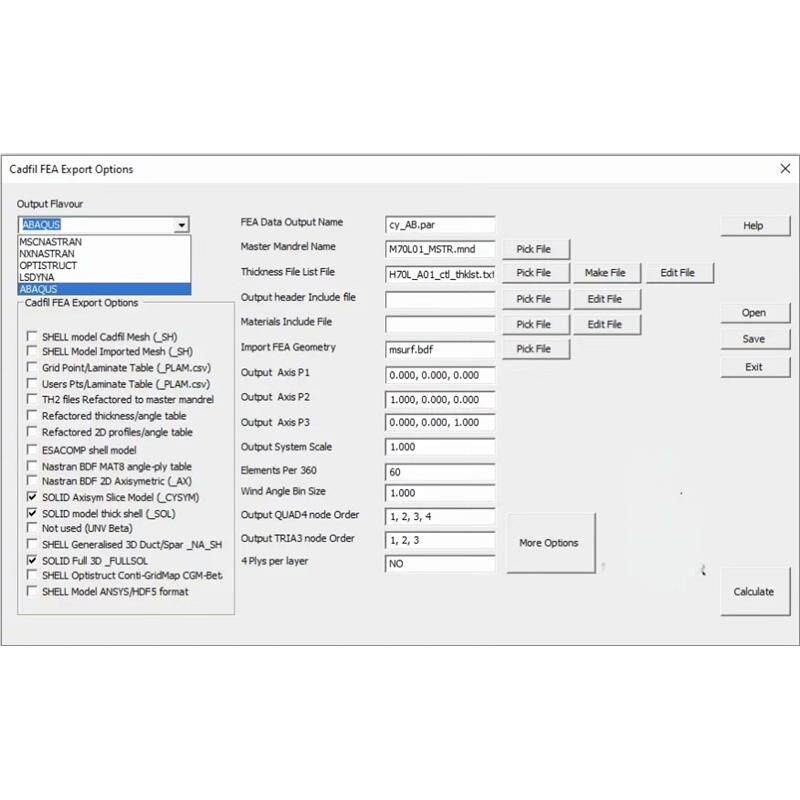Edit File for Materials Include File
Viewport: 800px width, 800px height.
point(607,324)
